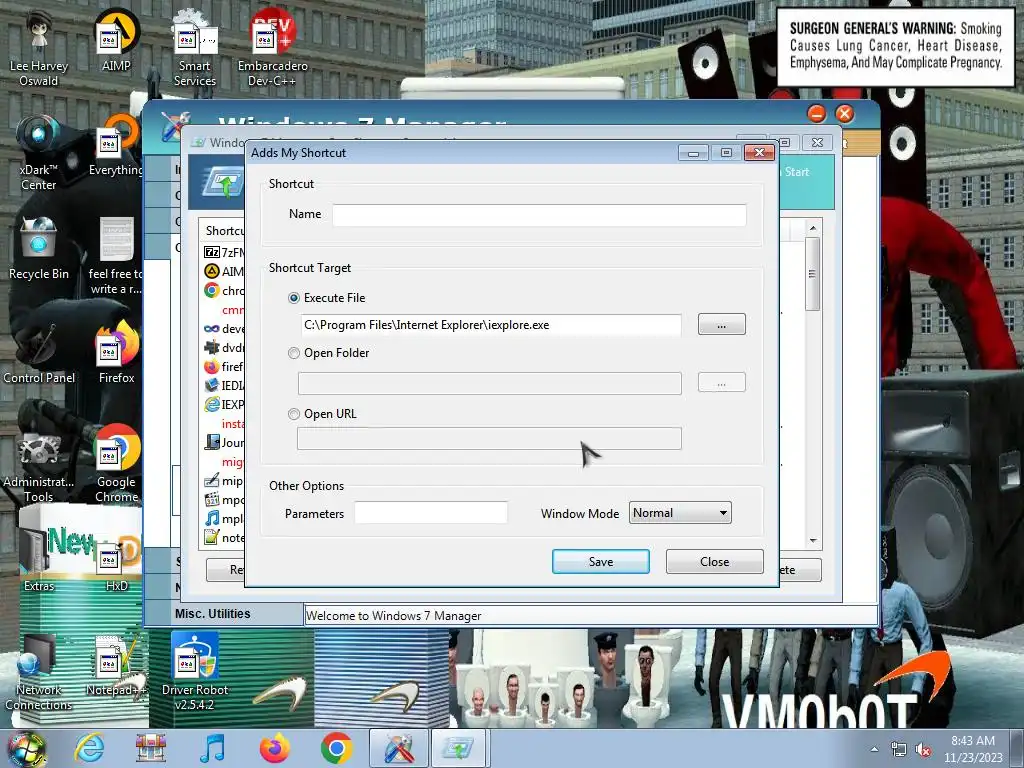The height and width of the screenshot is (768, 1024).
Task: Open xDark Center desktop icon
Action: click(39, 153)
